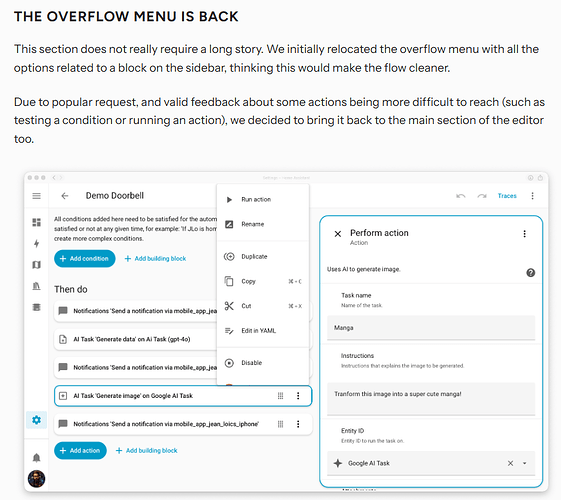
Task: Close the Perform action panel
Action: (337, 234)
